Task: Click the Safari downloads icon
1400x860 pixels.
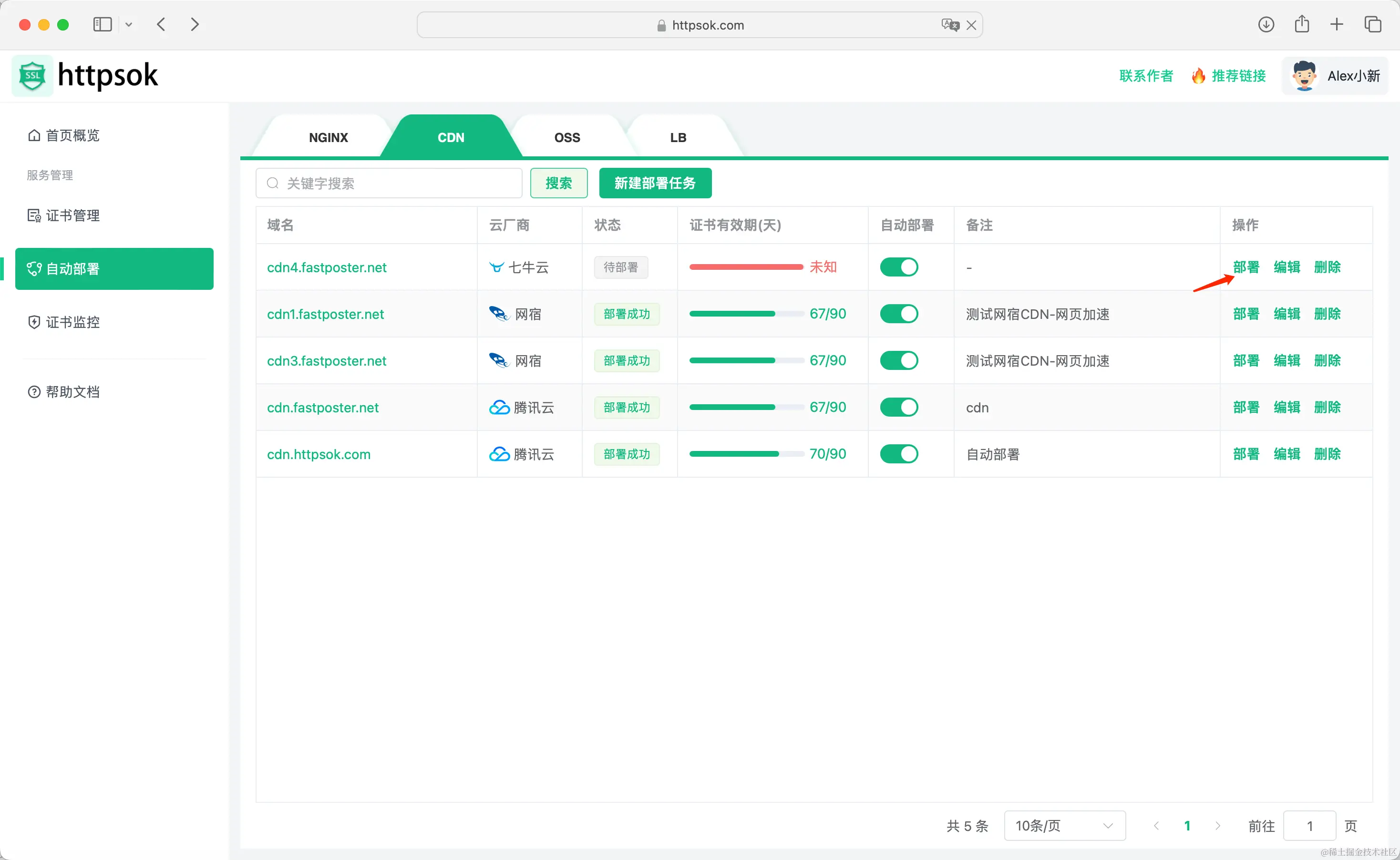Action: (1266, 24)
